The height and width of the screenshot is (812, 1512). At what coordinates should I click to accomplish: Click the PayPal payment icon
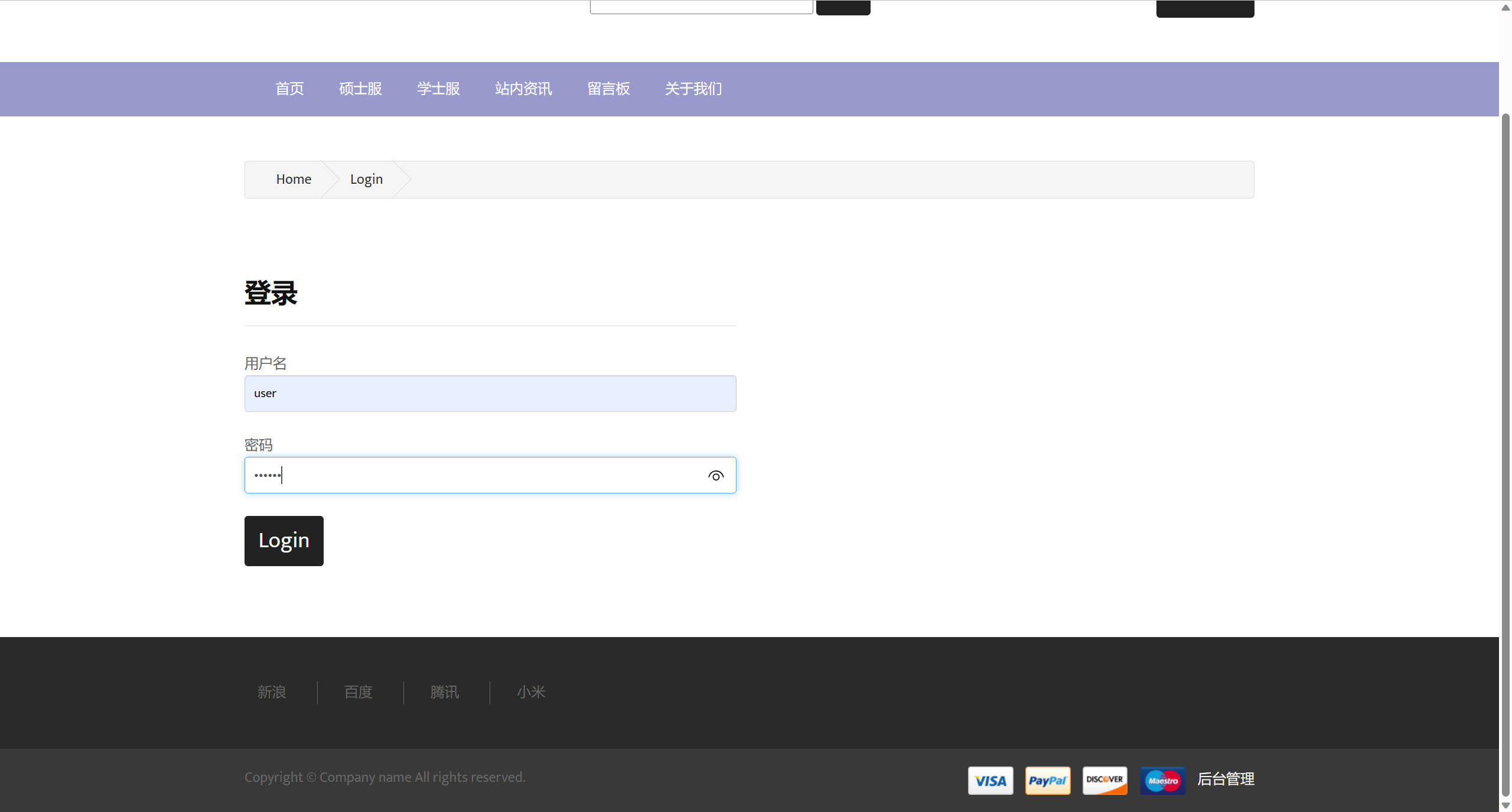1047,781
